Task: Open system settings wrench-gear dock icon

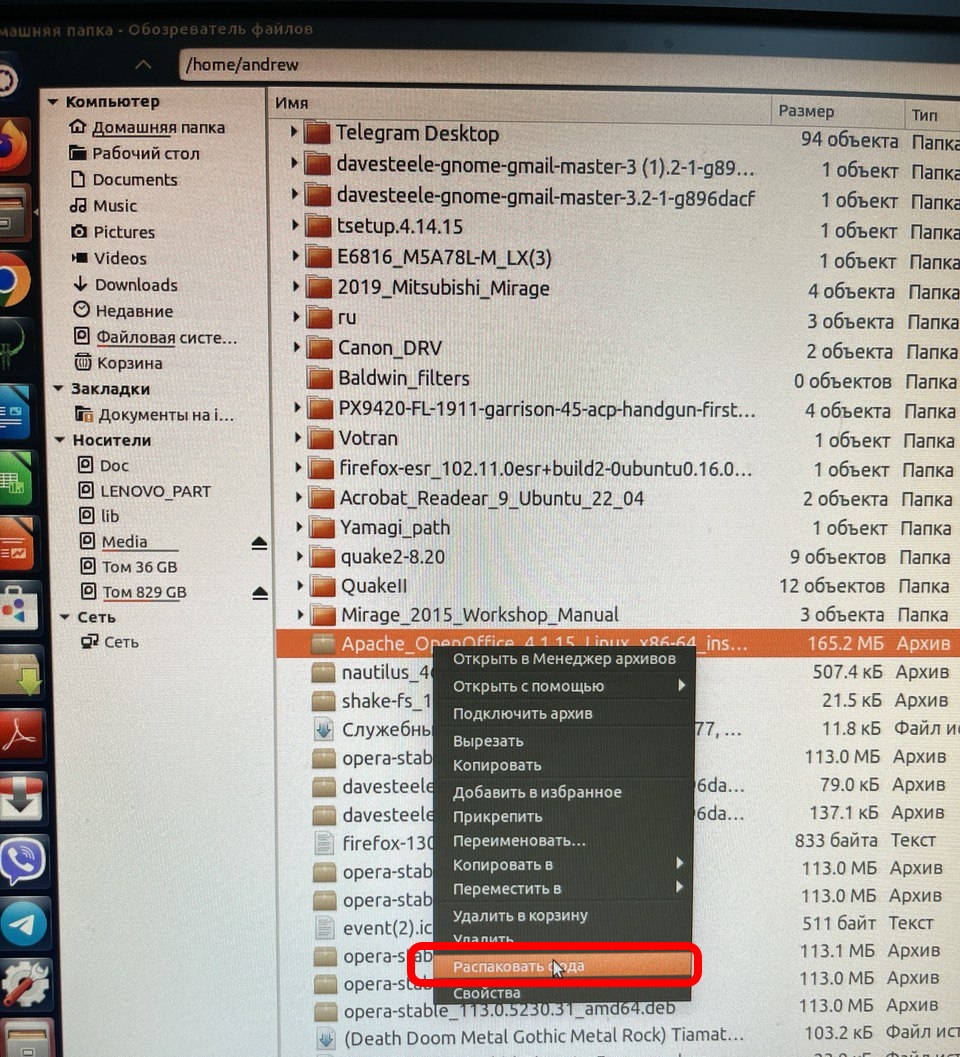Action: click(x=25, y=985)
